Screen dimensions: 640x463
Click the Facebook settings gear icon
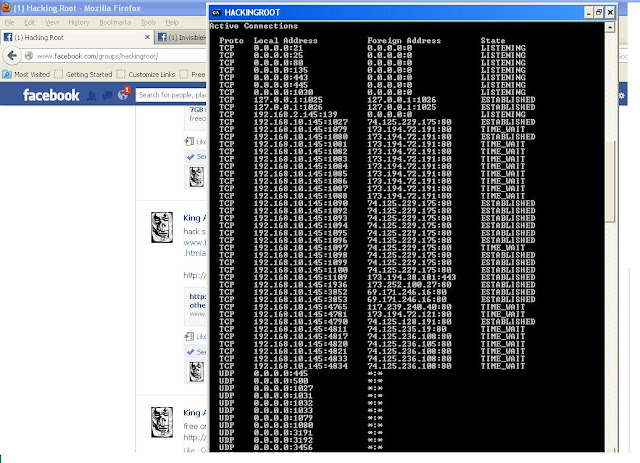[622, 96]
